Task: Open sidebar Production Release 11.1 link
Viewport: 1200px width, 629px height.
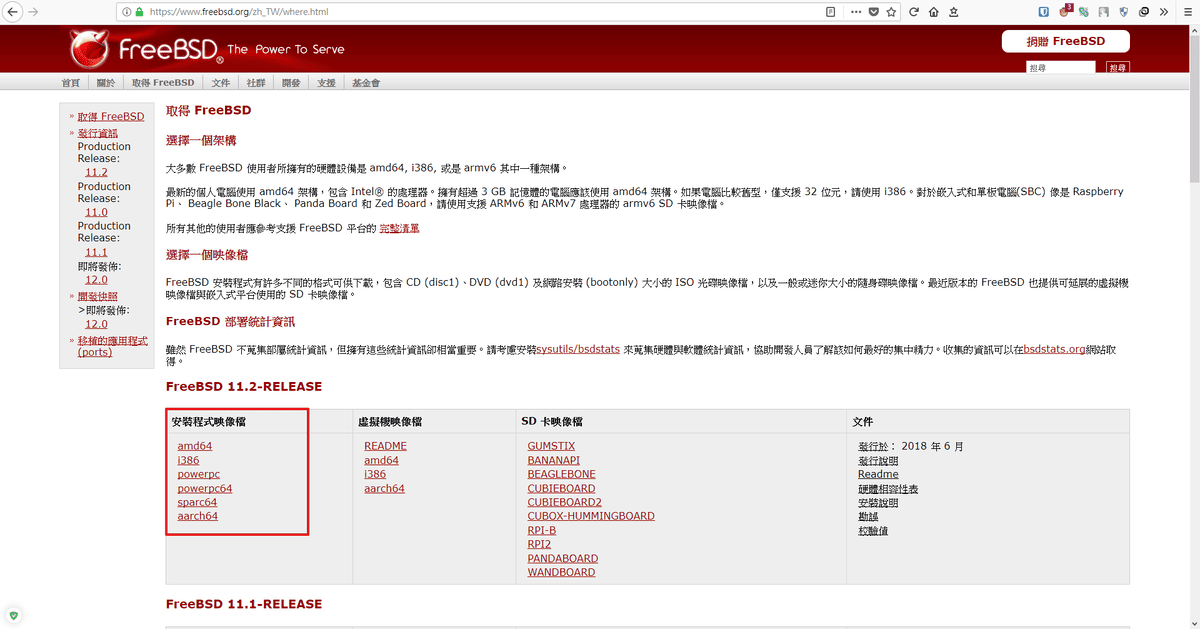Action: pyautogui.click(x=96, y=252)
